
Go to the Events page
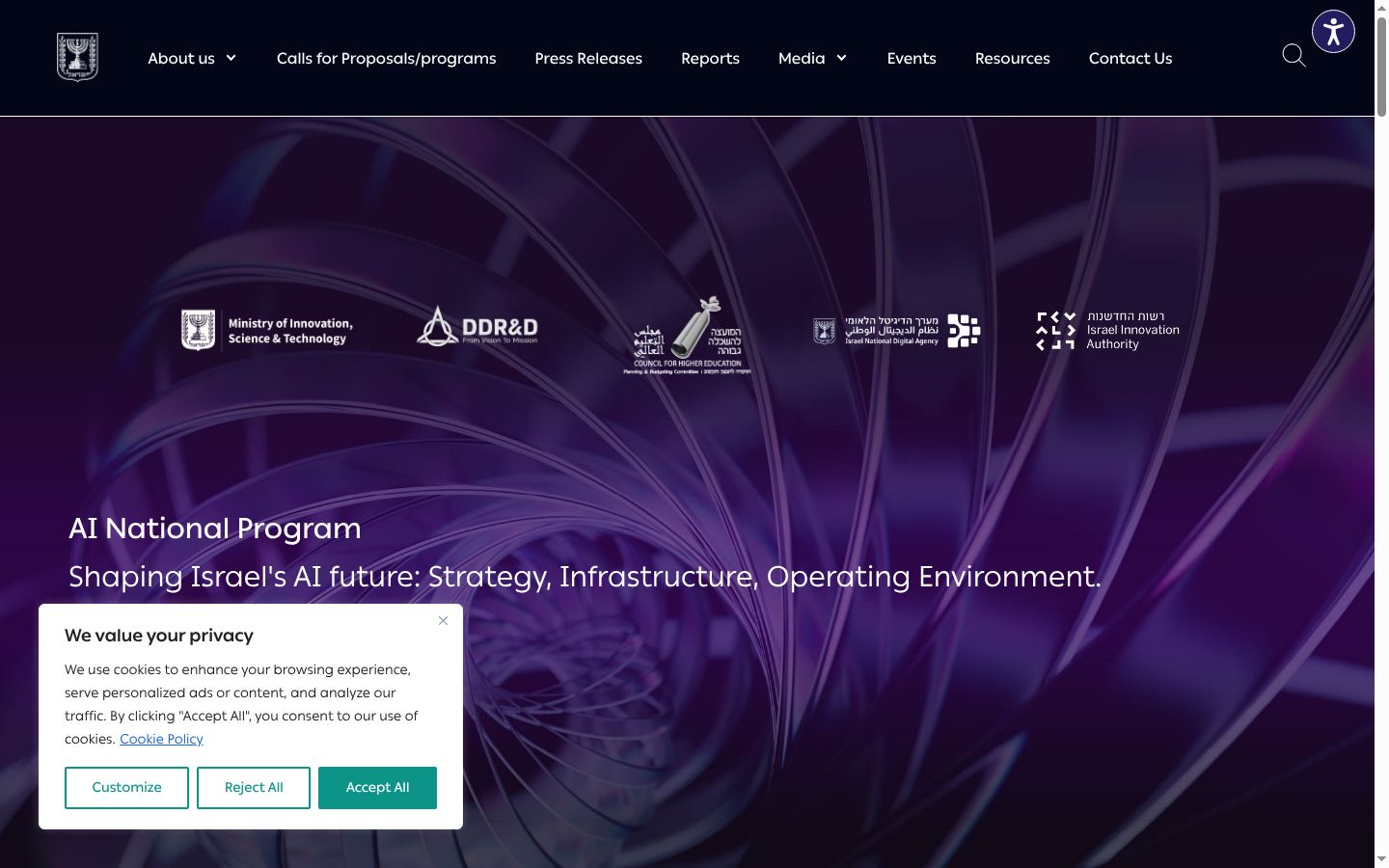click(912, 58)
